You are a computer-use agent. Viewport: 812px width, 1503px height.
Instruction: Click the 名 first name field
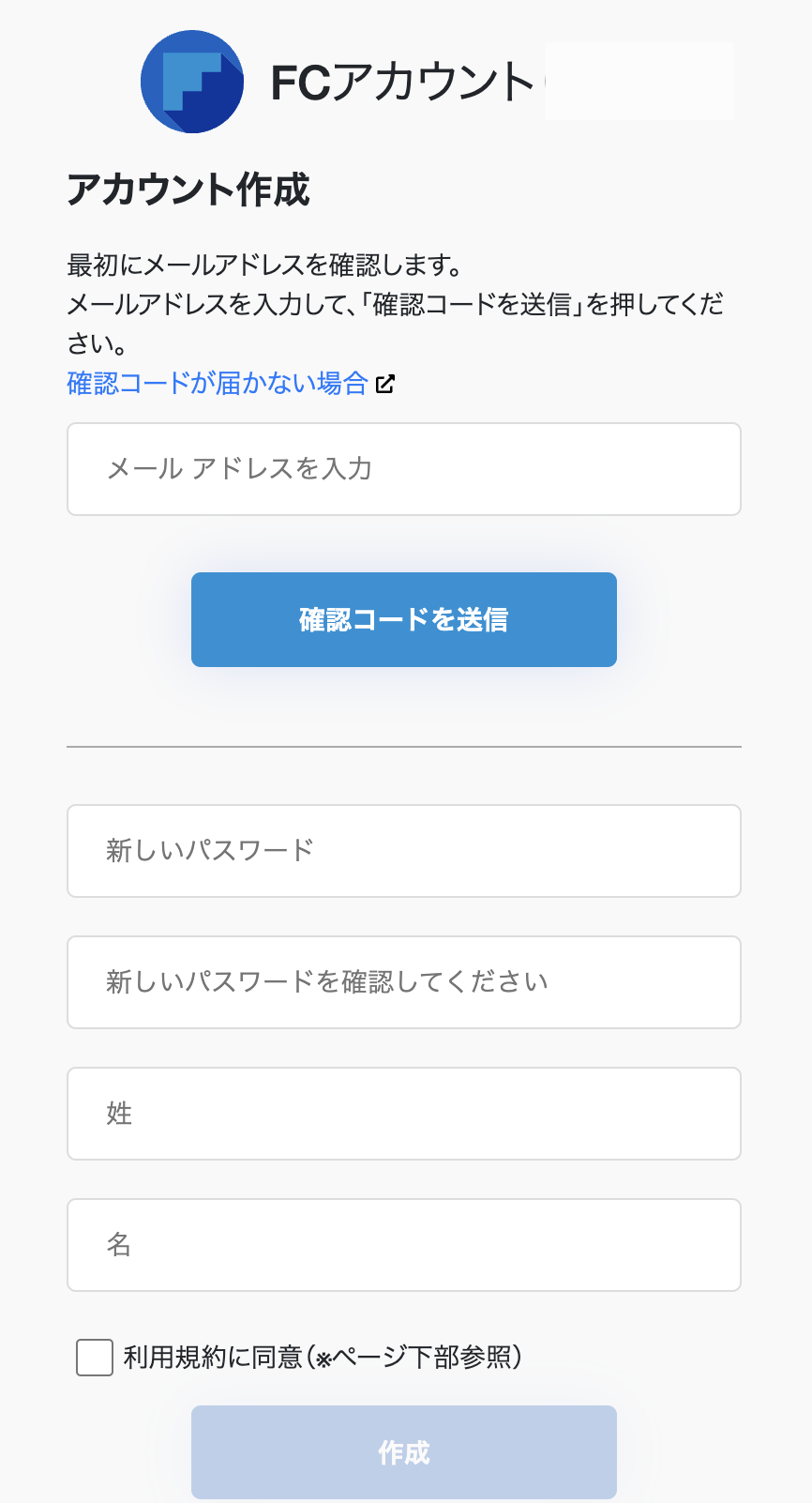(403, 1245)
